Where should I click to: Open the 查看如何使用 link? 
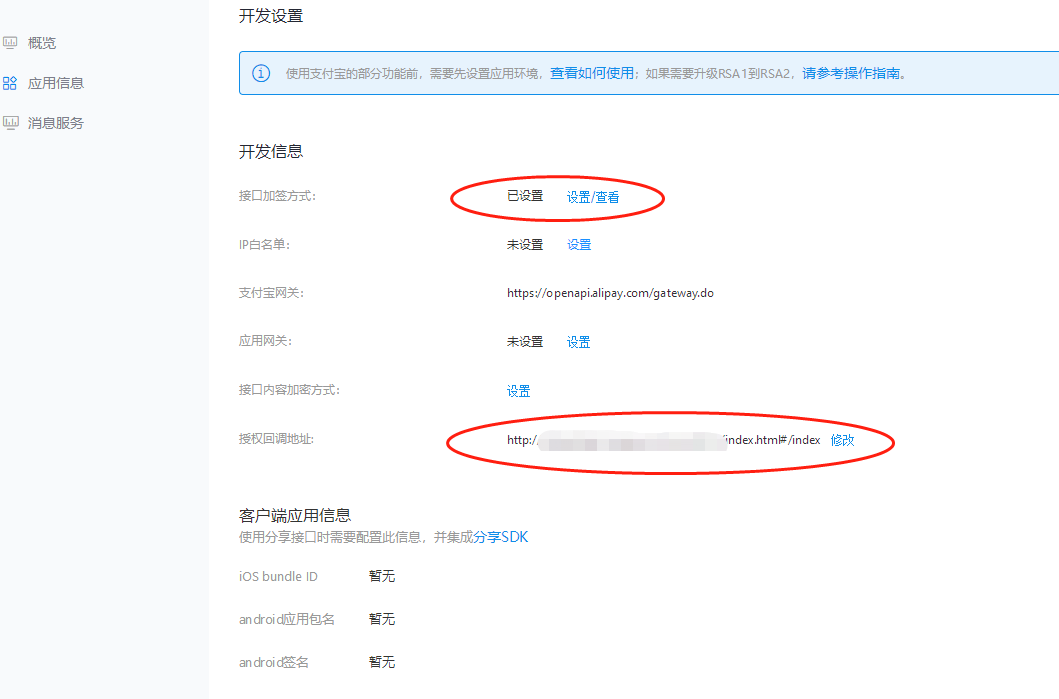pos(592,73)
